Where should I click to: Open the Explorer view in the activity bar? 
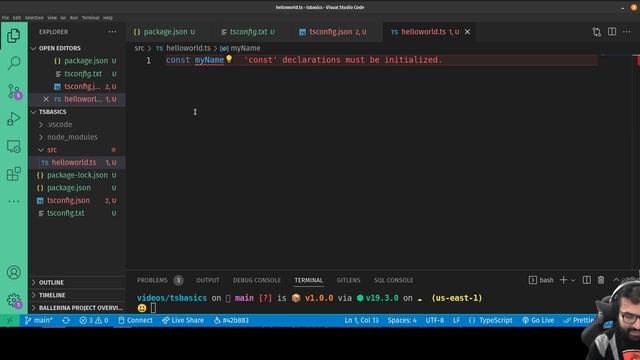tap(13, 36)
